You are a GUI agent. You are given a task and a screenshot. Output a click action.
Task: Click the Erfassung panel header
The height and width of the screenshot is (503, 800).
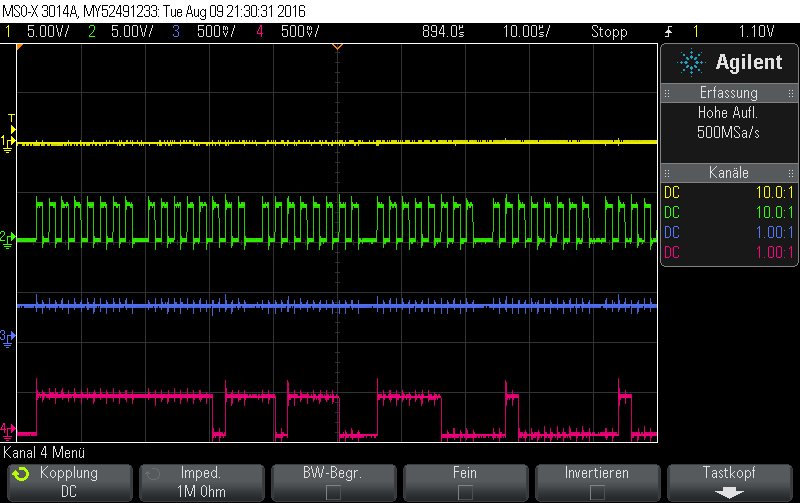tap(729, 93)
